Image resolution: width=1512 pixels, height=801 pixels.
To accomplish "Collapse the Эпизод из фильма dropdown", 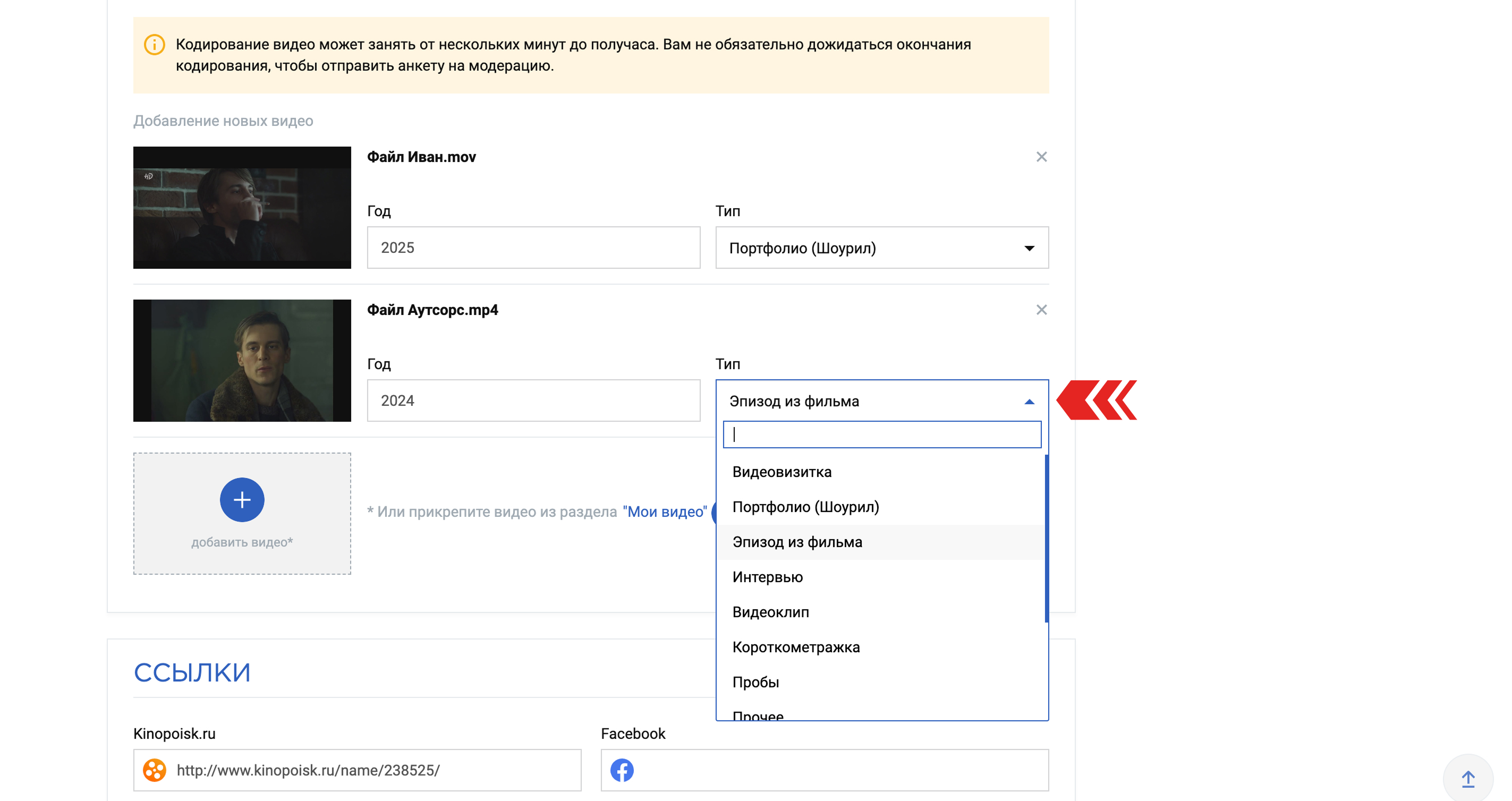I will pyautogui.click(x=1029, y=402).
